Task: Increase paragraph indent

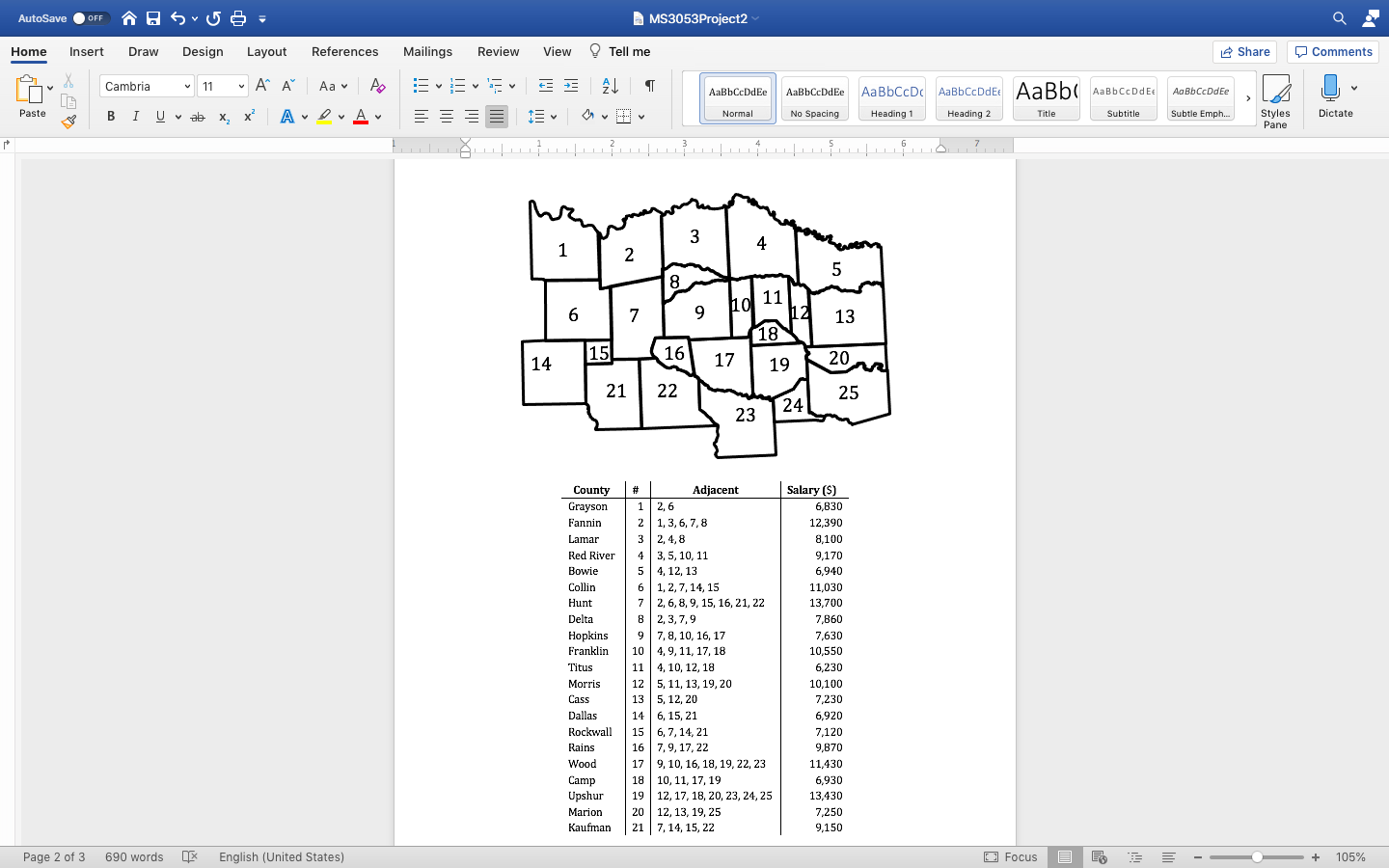Action: click(571, 86)
